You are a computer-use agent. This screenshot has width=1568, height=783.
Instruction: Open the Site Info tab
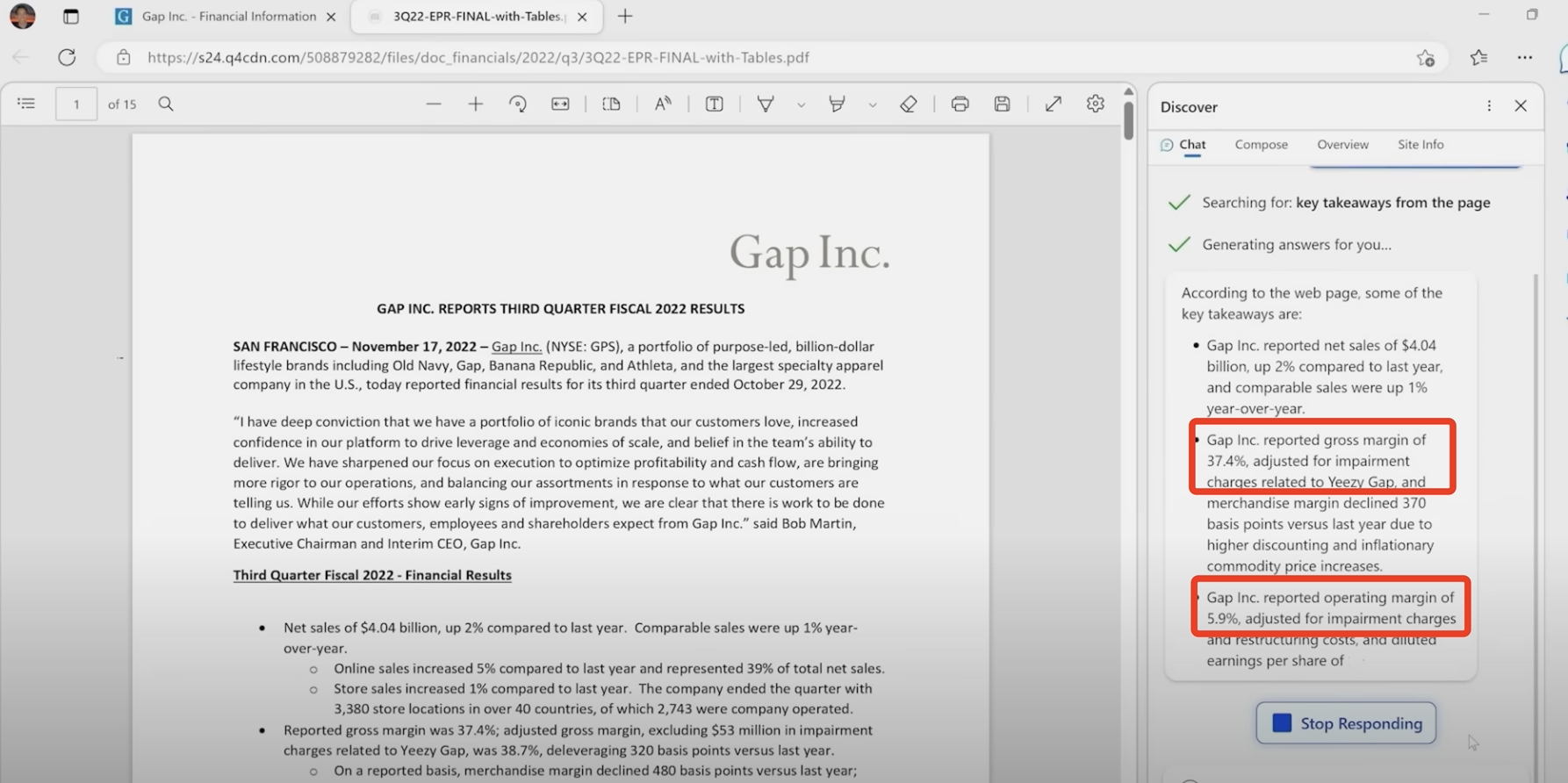click(x=1421, y=145)
